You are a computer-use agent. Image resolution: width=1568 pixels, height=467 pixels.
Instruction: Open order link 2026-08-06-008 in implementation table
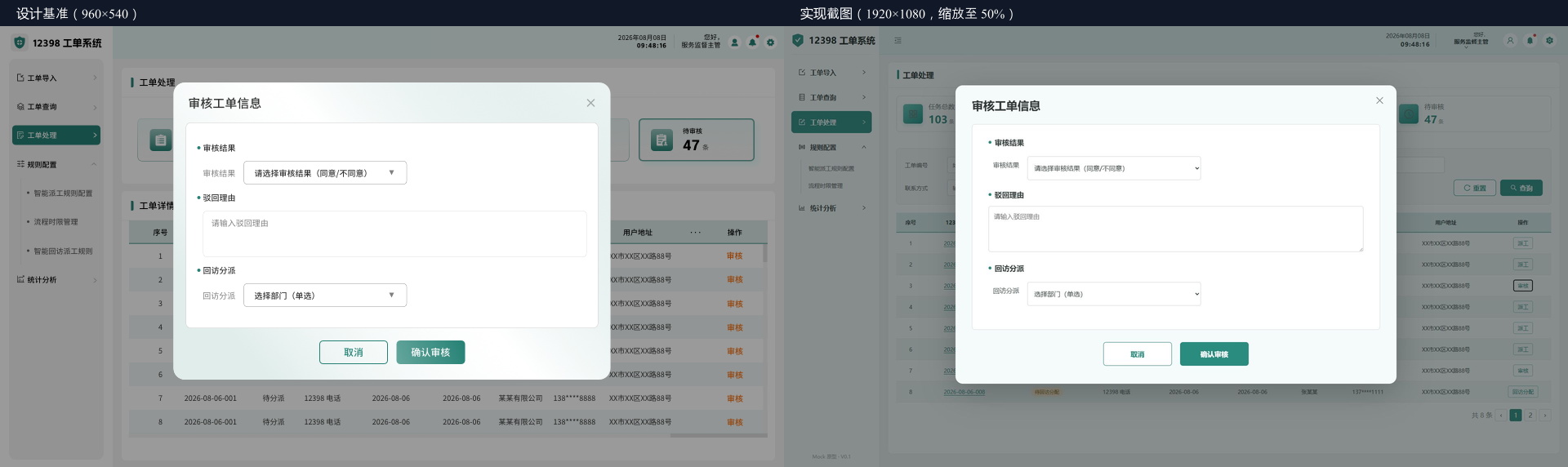click(964, 392)
